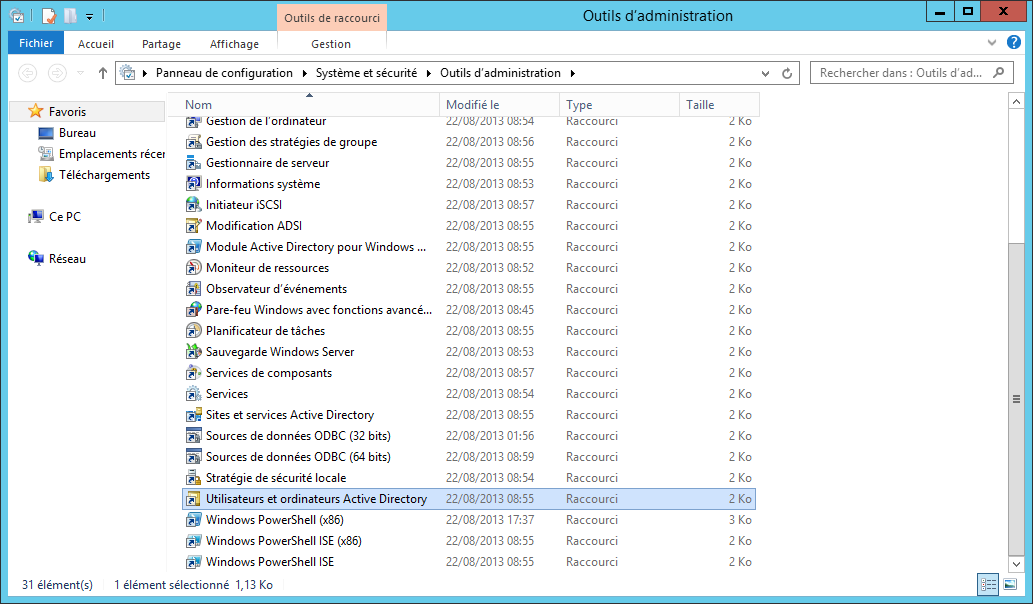This screenshot has width=1033, height=604.
Task: Sort by the Nom column header
Action: pos(303,105)
